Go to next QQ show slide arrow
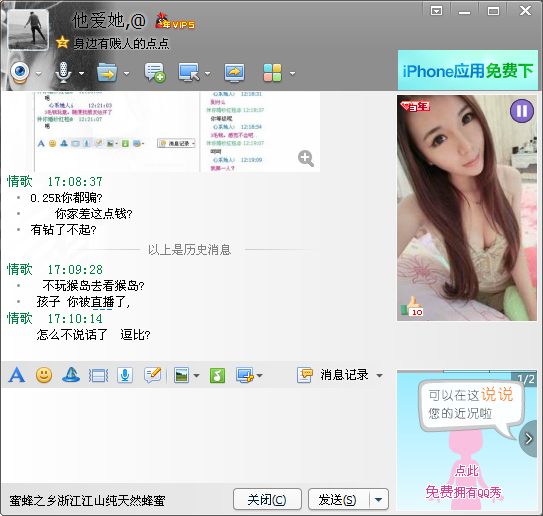Screen dimensions: 543x516 point(529,438)
